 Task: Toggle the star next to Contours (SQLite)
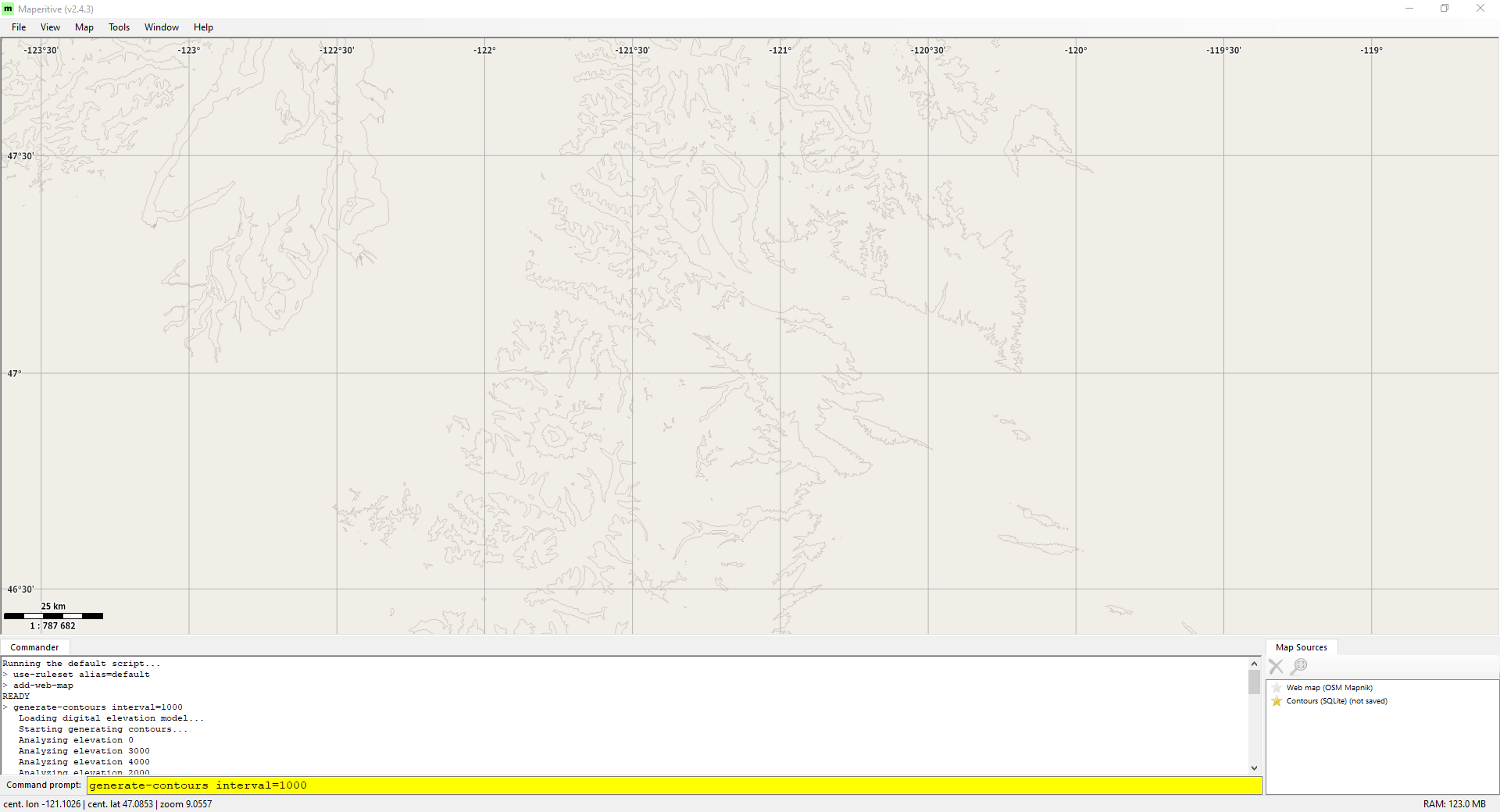pos(1276,701)
